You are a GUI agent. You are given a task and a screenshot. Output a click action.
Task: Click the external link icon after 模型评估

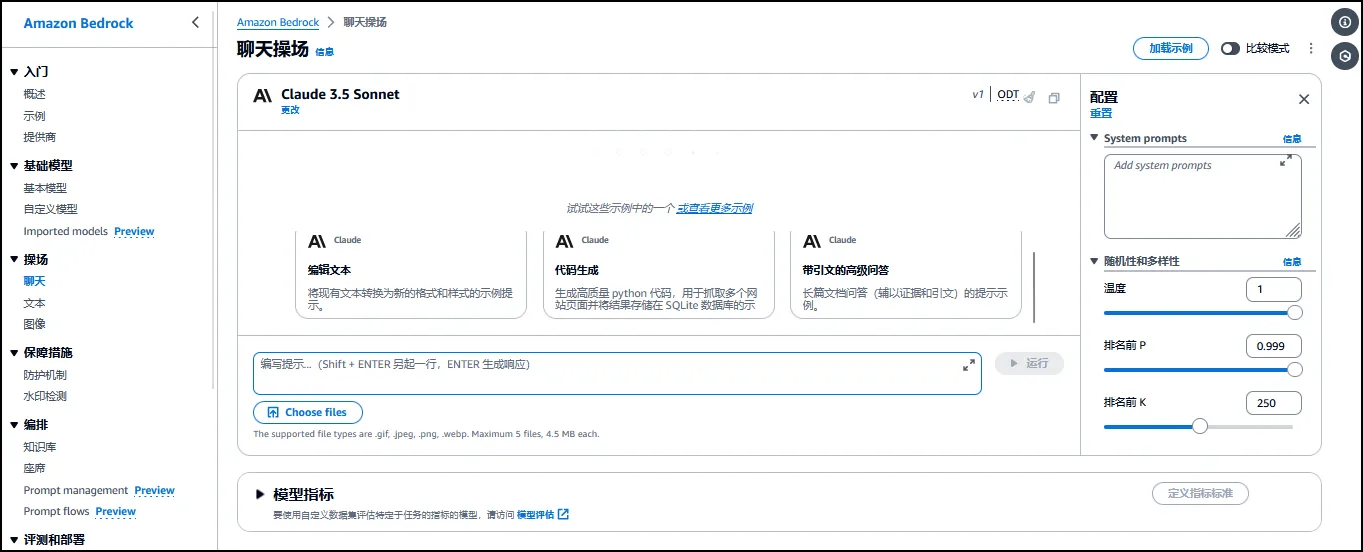coord(563,515)
